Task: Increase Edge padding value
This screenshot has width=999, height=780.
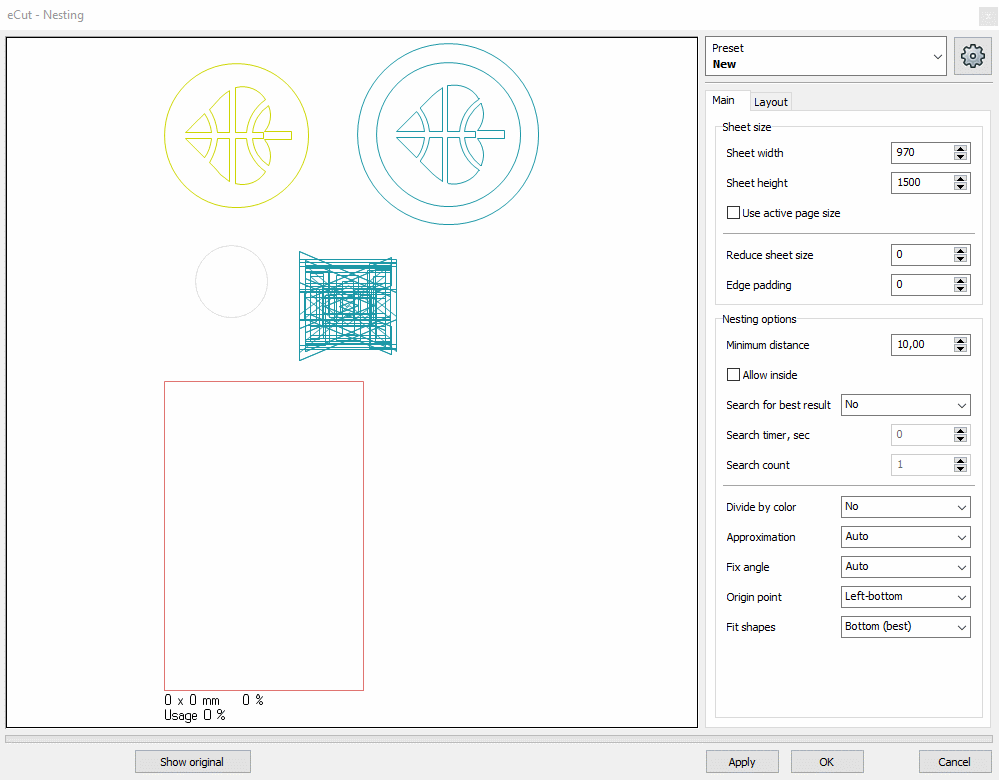Action: (x=960, y=280)
